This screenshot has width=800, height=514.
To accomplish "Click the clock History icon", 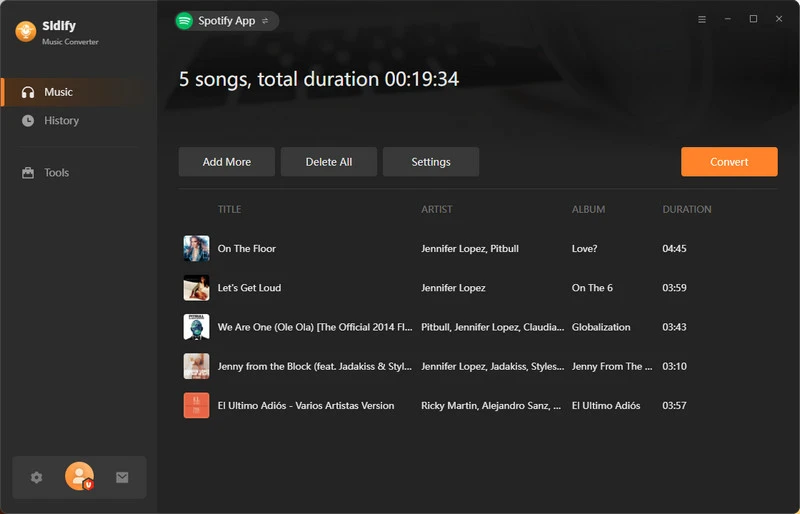I will coord(28,121).
